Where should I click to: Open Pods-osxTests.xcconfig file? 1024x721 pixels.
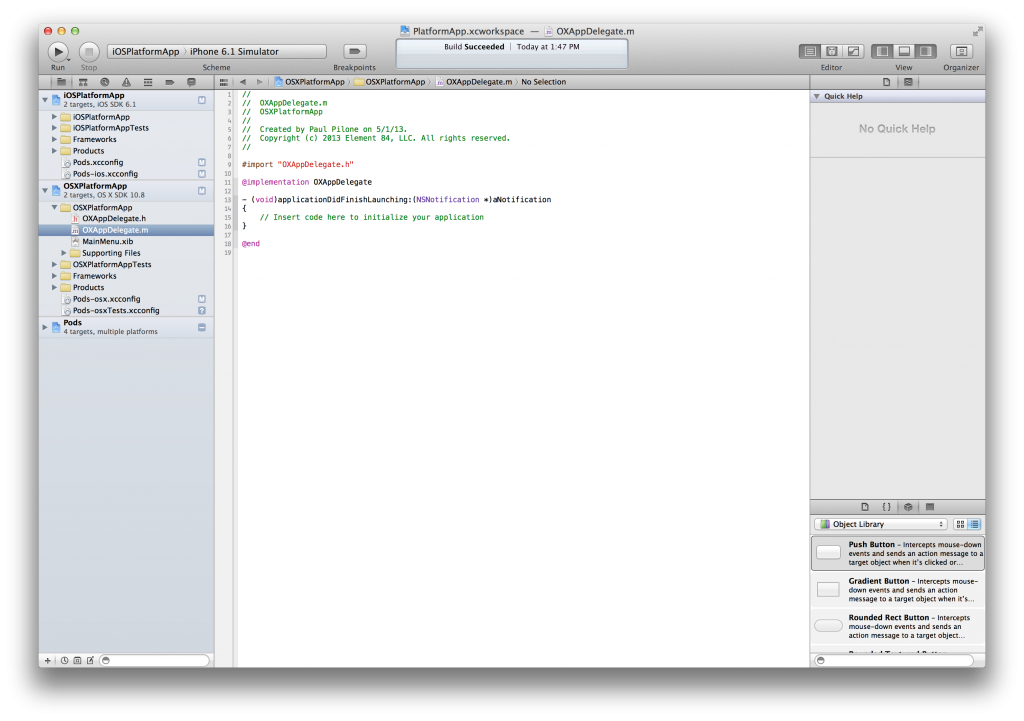[x=127, y=311]
